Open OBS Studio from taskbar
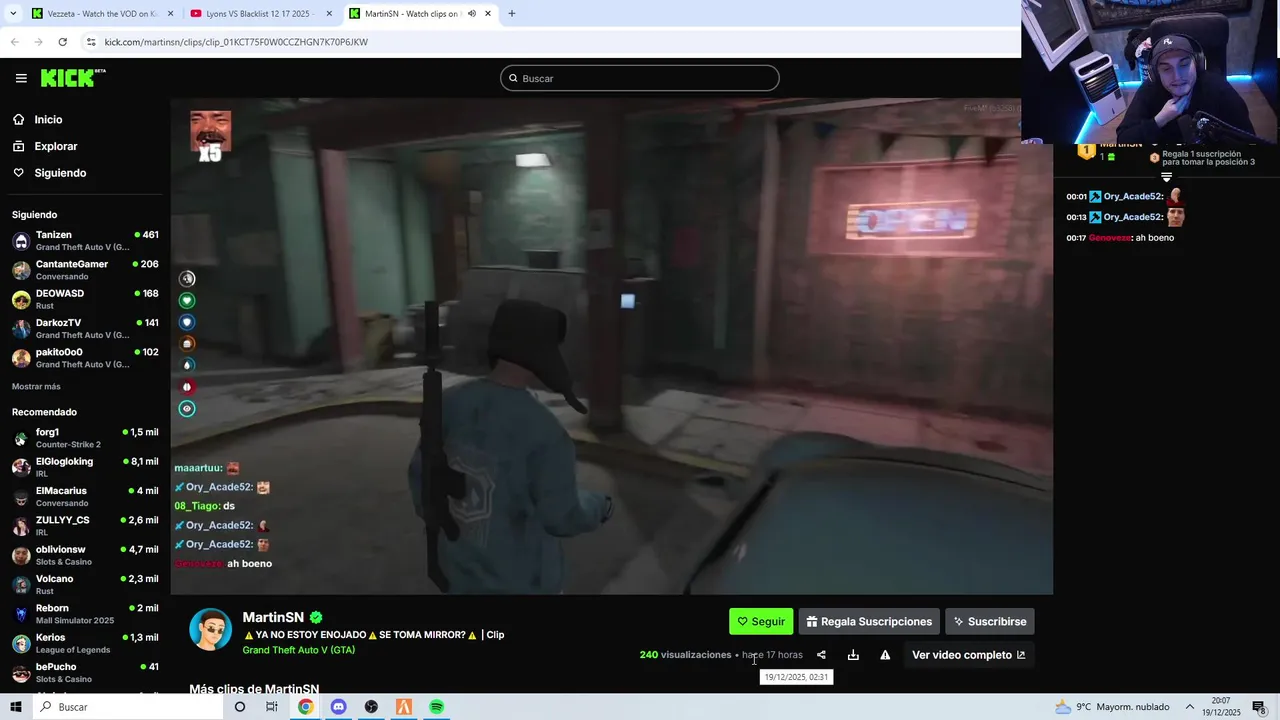Screen dimensions: 1280x720 pyautogui.click(x=371, y=707)
